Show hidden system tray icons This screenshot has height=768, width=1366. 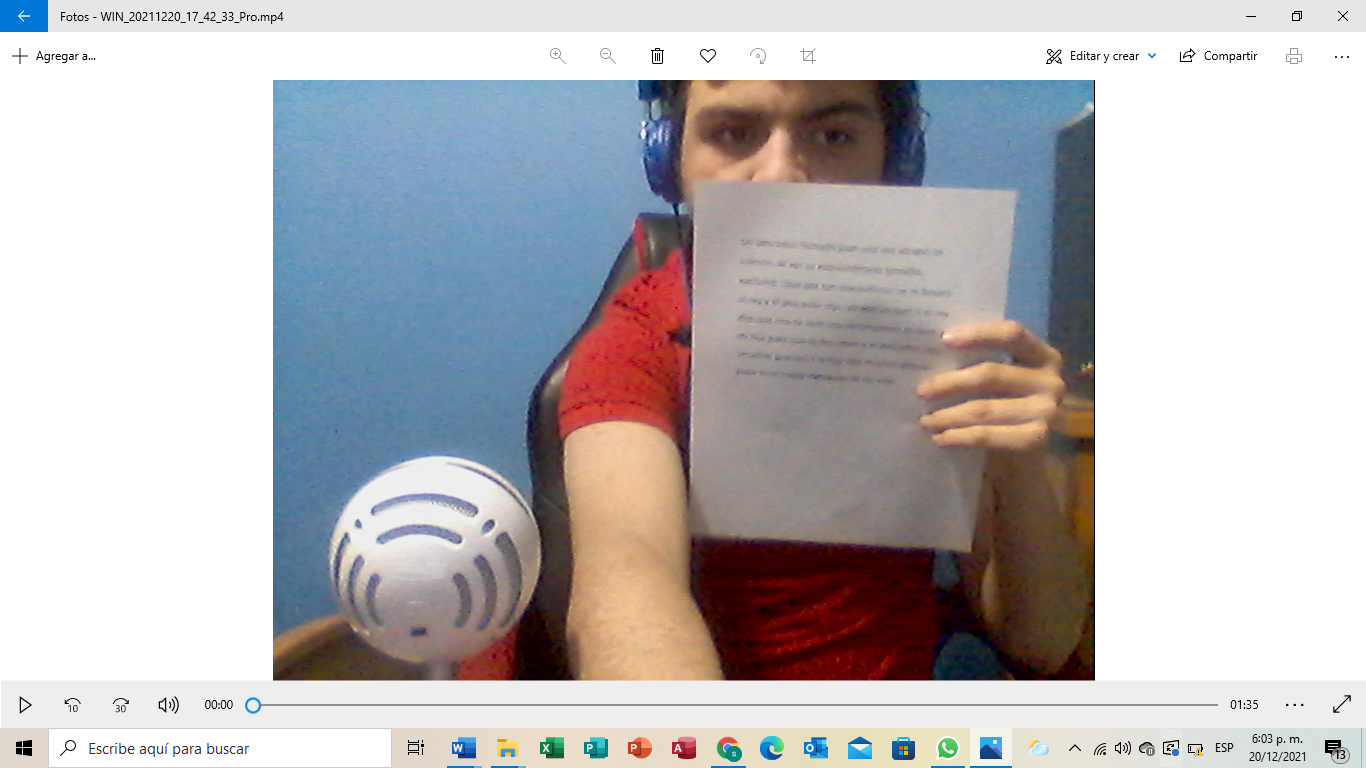tap(1075, 748)
